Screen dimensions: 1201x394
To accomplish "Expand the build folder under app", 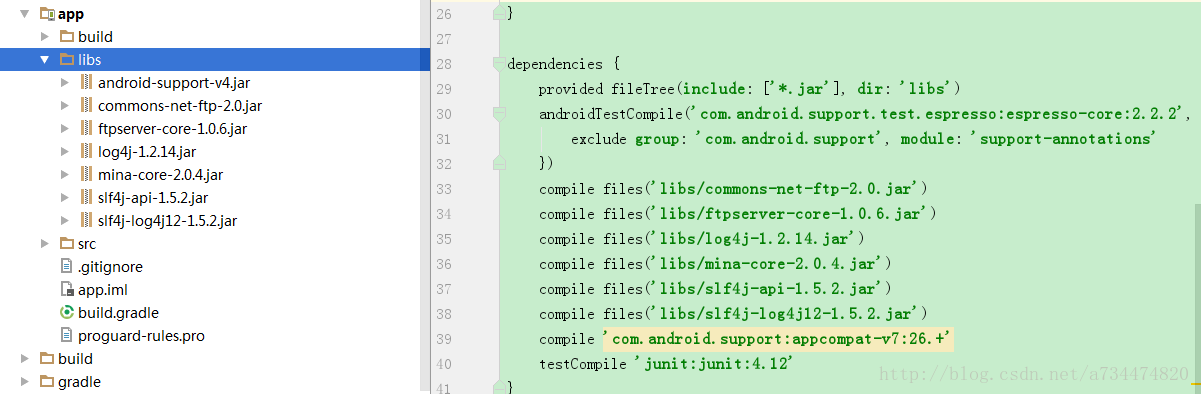I will 45,37.
